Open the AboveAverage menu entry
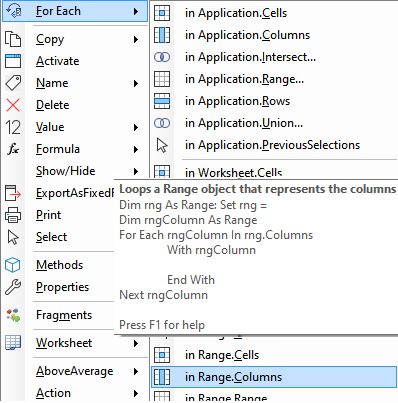 tap(75, 371)
